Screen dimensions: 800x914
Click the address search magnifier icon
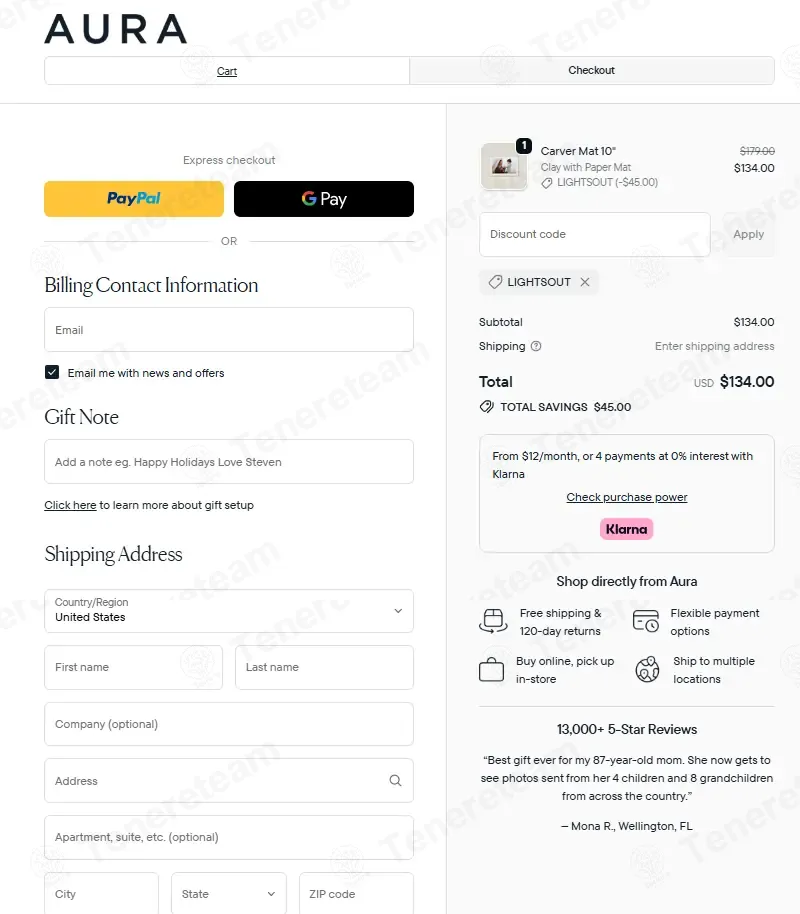395,781
